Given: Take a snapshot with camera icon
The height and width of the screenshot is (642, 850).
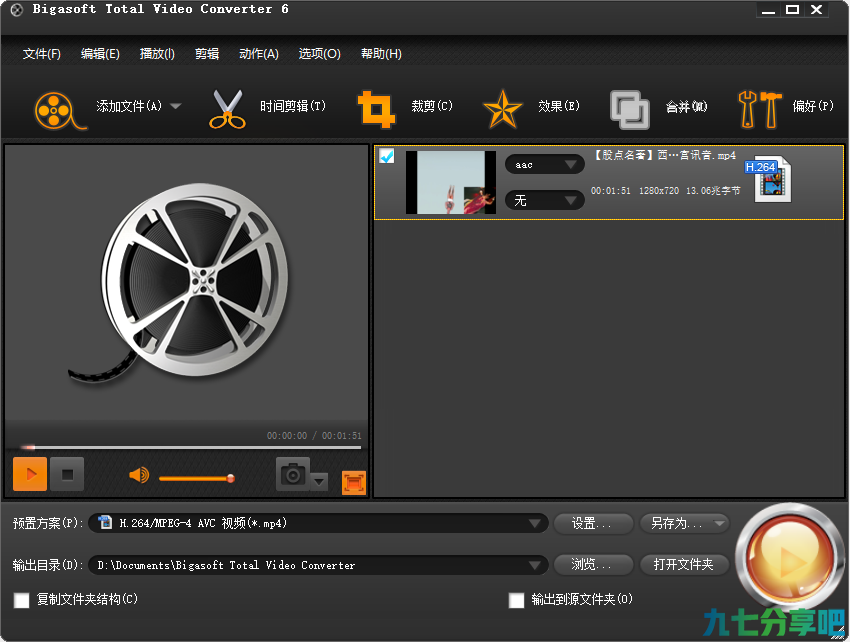Looking at the screenshot, I should [293, 474].
